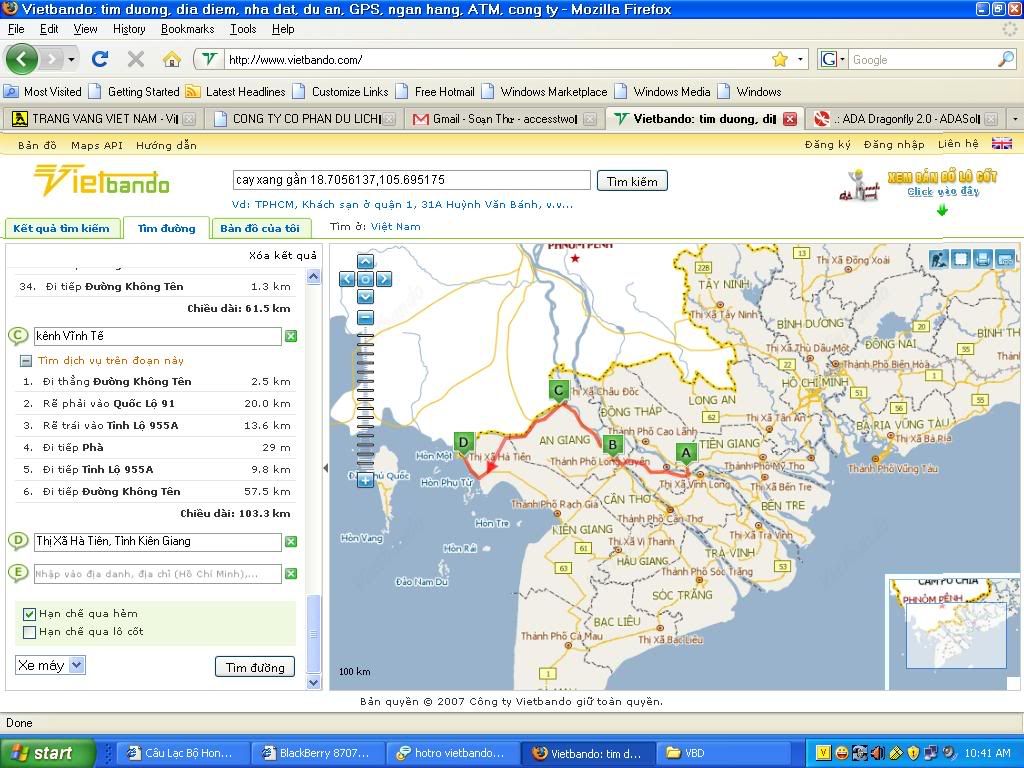
Task: Switch language with the UK flag icon
Action: 1001,144
